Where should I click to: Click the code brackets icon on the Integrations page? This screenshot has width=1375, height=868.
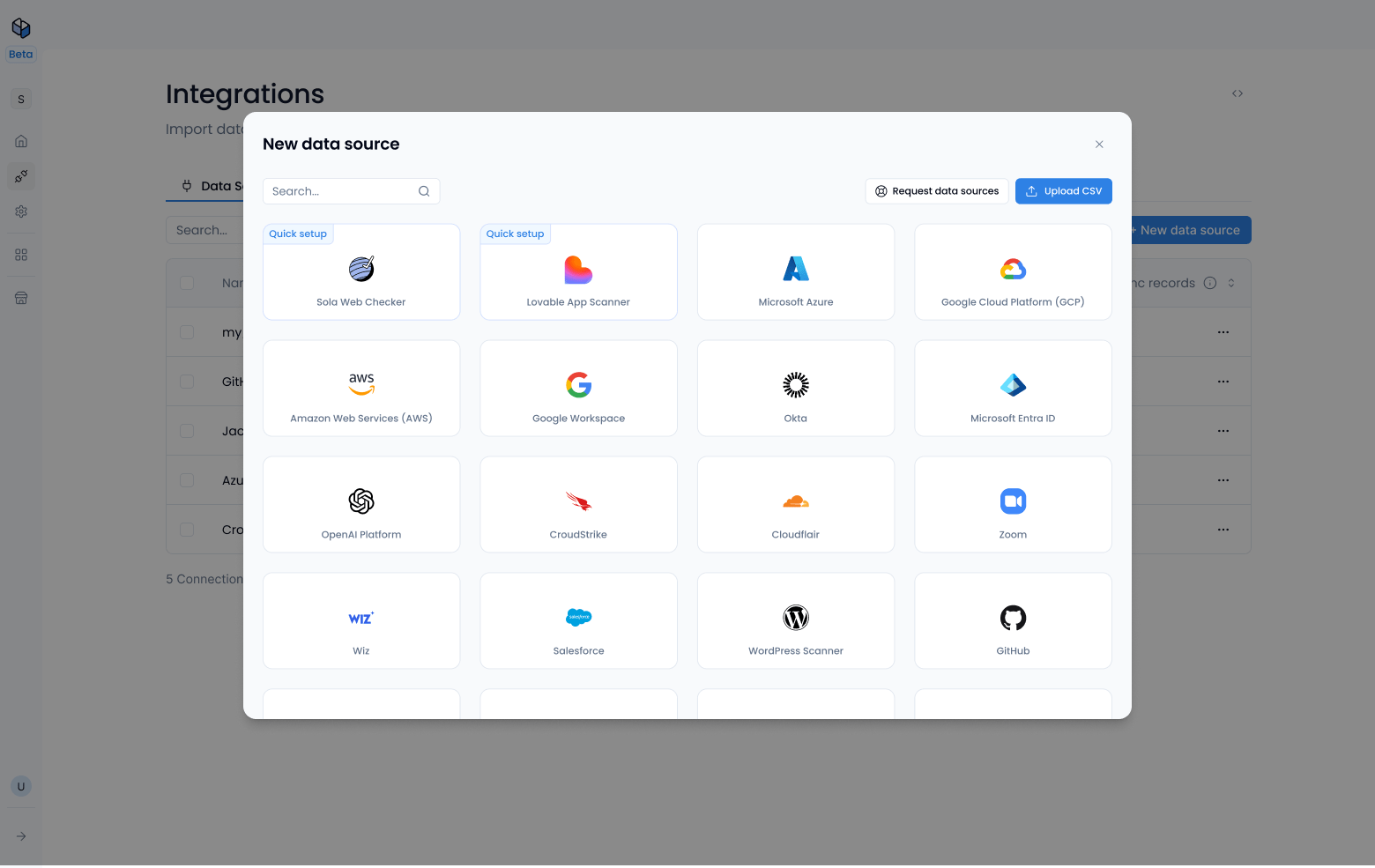pos(1237,93)
